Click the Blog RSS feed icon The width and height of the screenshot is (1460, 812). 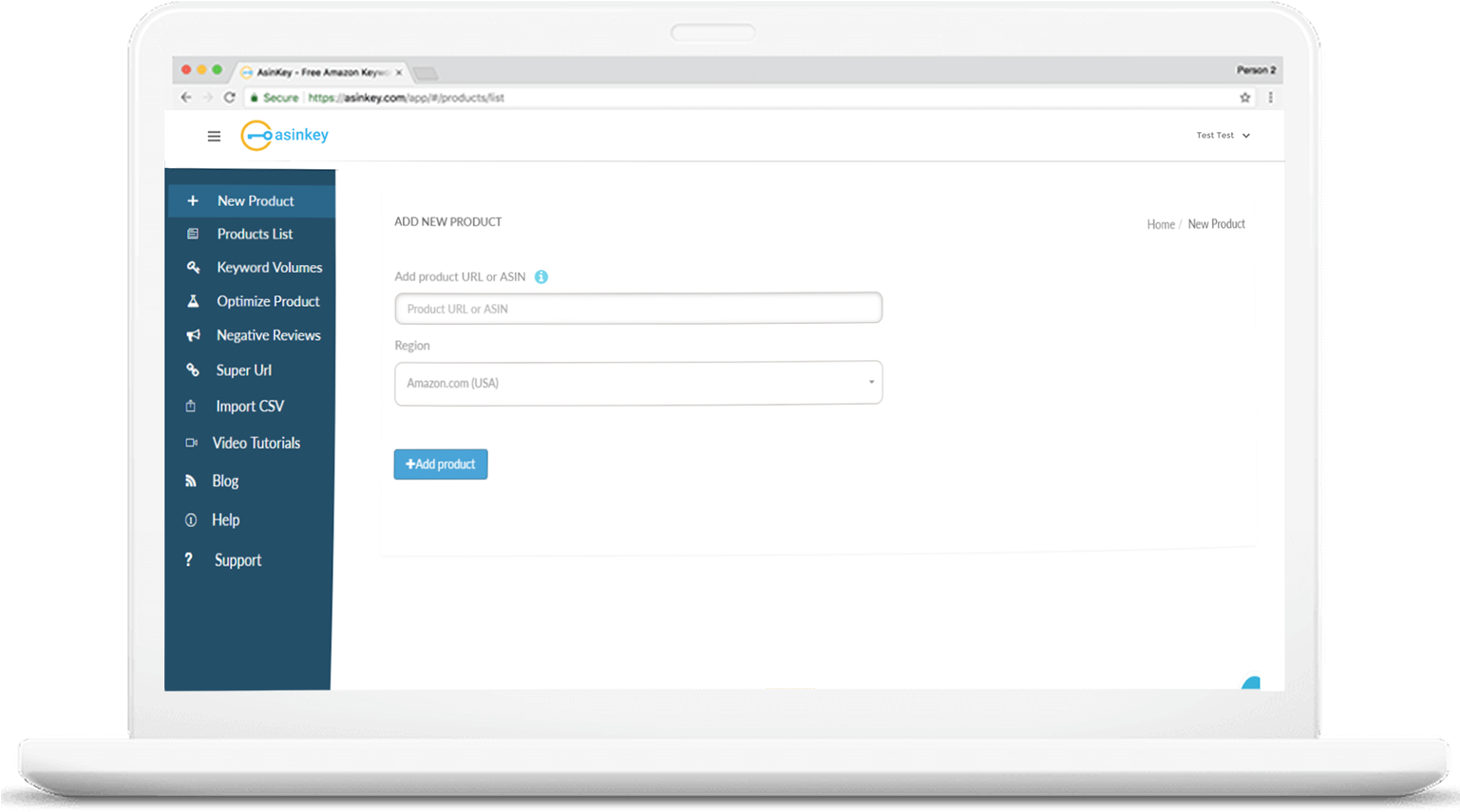(191, 482)
